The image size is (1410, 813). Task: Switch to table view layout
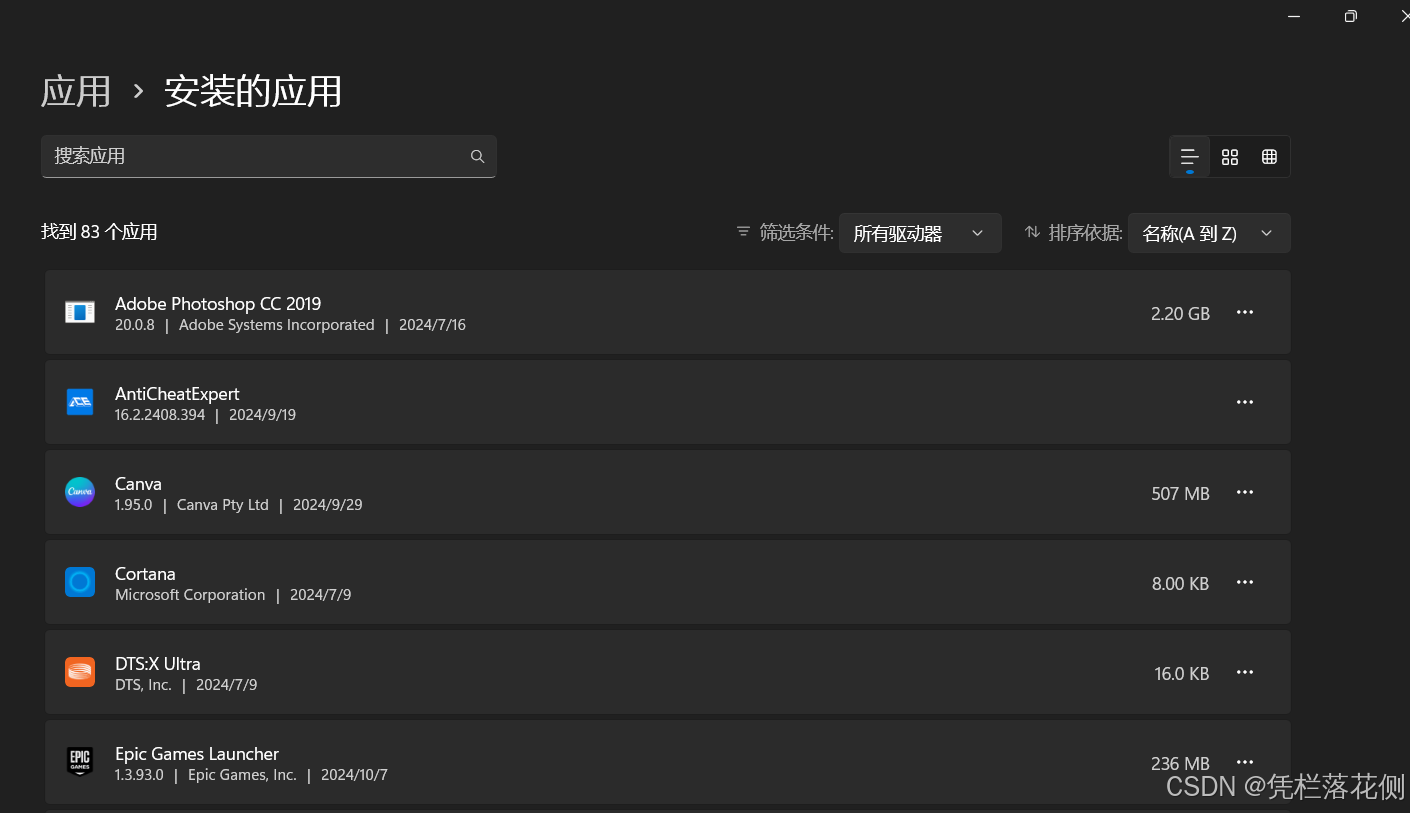coord(1270,157)
